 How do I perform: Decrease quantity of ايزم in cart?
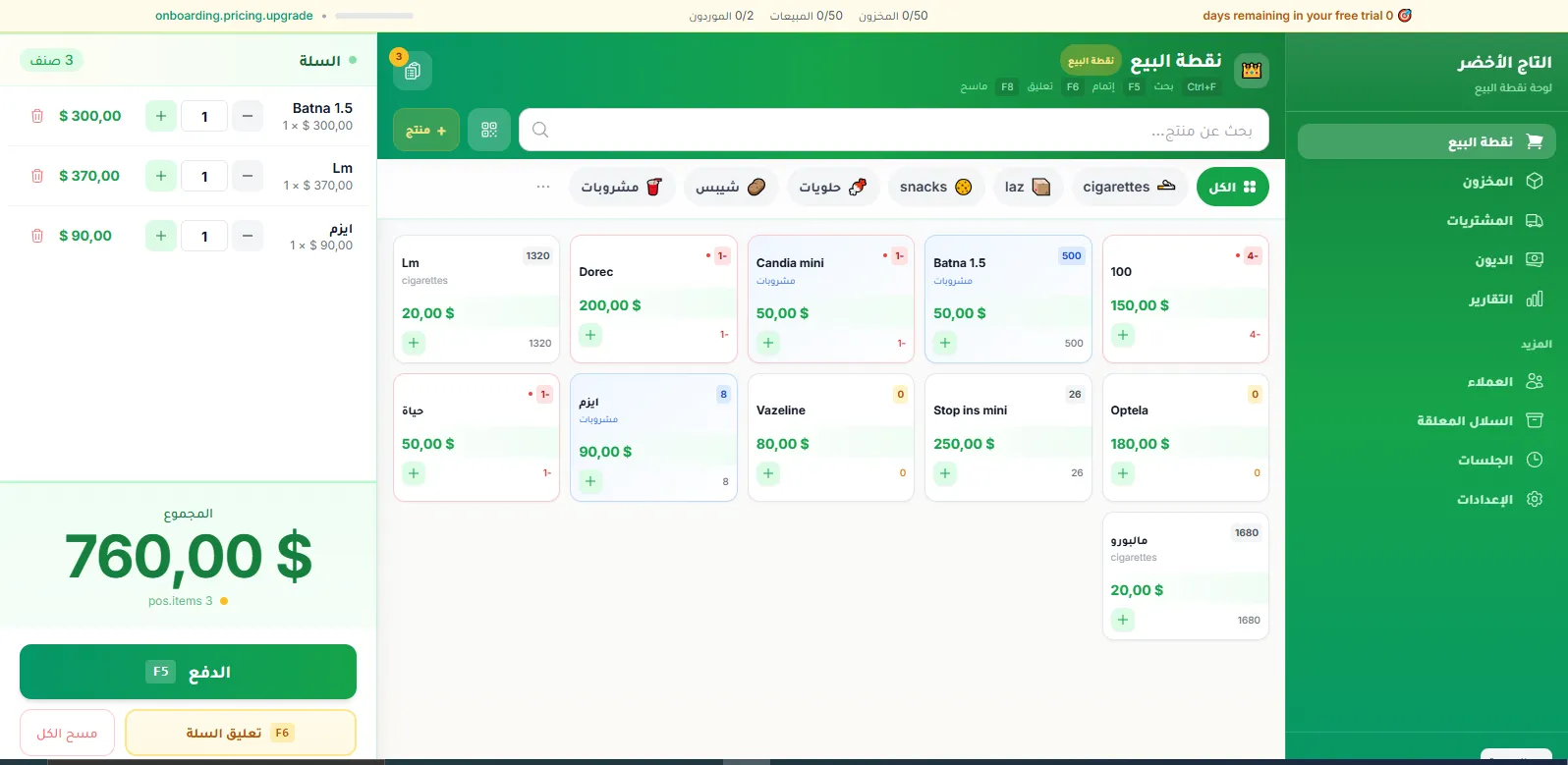click(248, 236)
